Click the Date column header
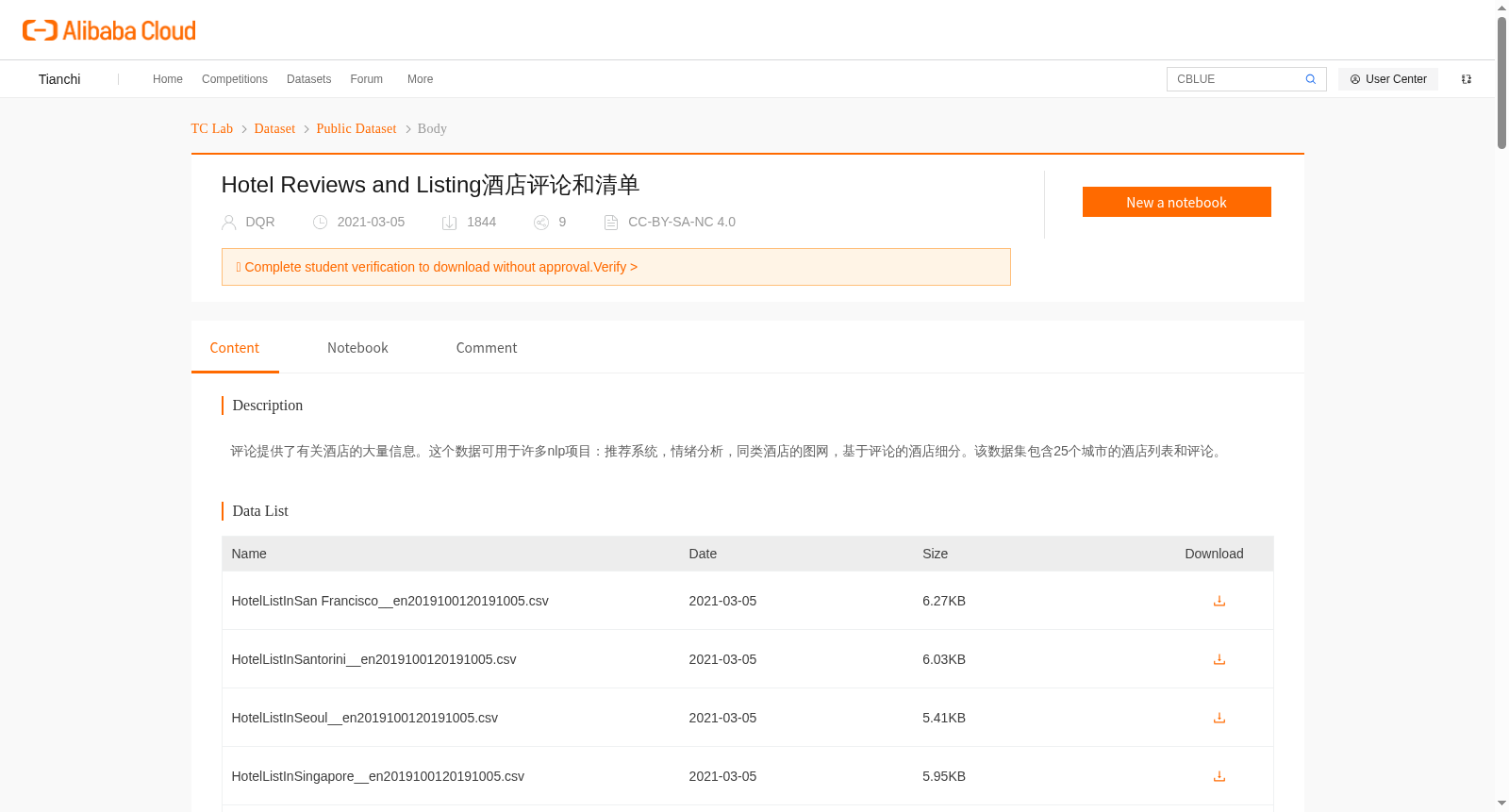 tap(703, 554)
